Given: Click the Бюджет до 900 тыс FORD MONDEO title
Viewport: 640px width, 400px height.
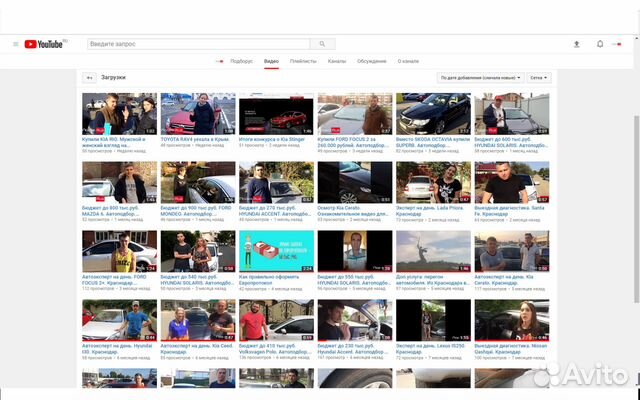Looking at the screenshot, I should [197, 211].
